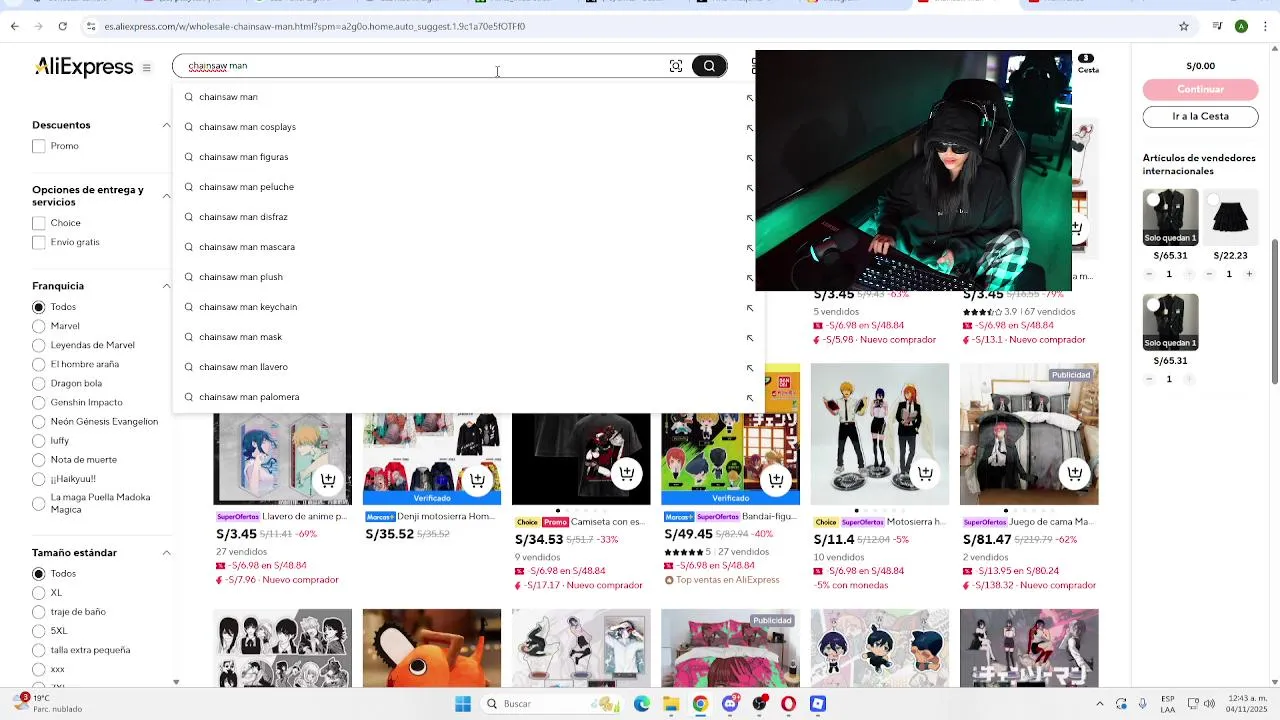
Task: Add the Denji motosierra product to cart
Action: [477, 480]
